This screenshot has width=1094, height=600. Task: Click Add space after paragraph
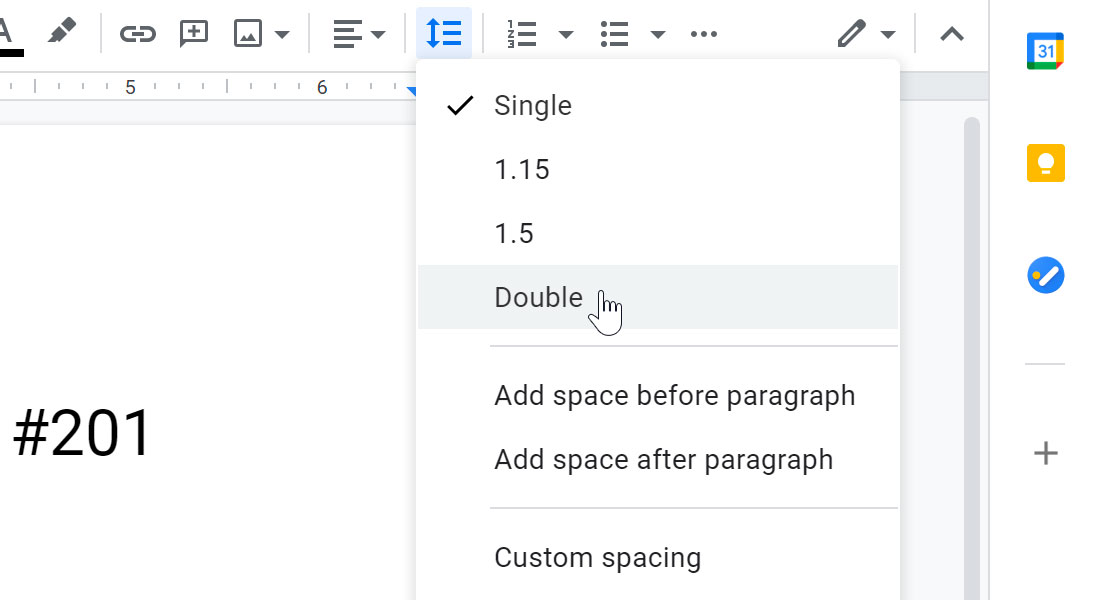click(x=663, y=459)
